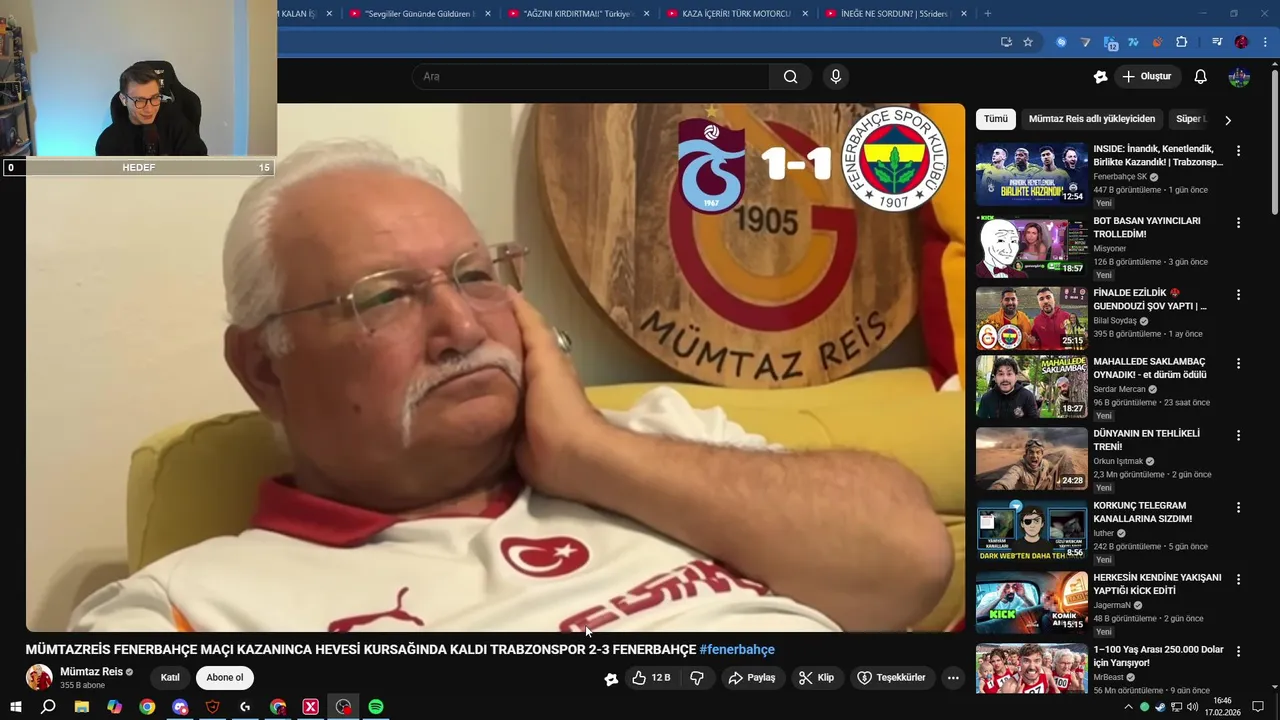Image resolution: width=1280 pixels, height=720 pixels.
Task: Click the install app icon in address bar
Action: coord(1006,42)
